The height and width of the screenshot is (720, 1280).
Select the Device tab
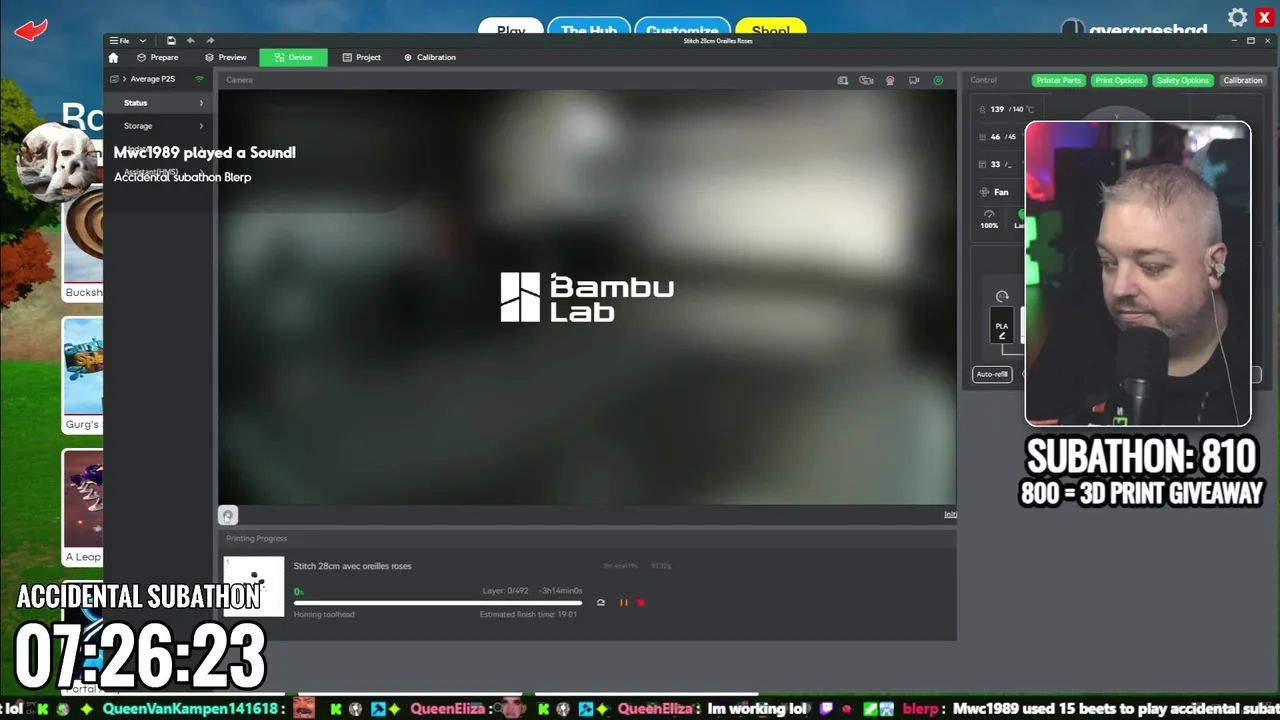coord(293,58)
